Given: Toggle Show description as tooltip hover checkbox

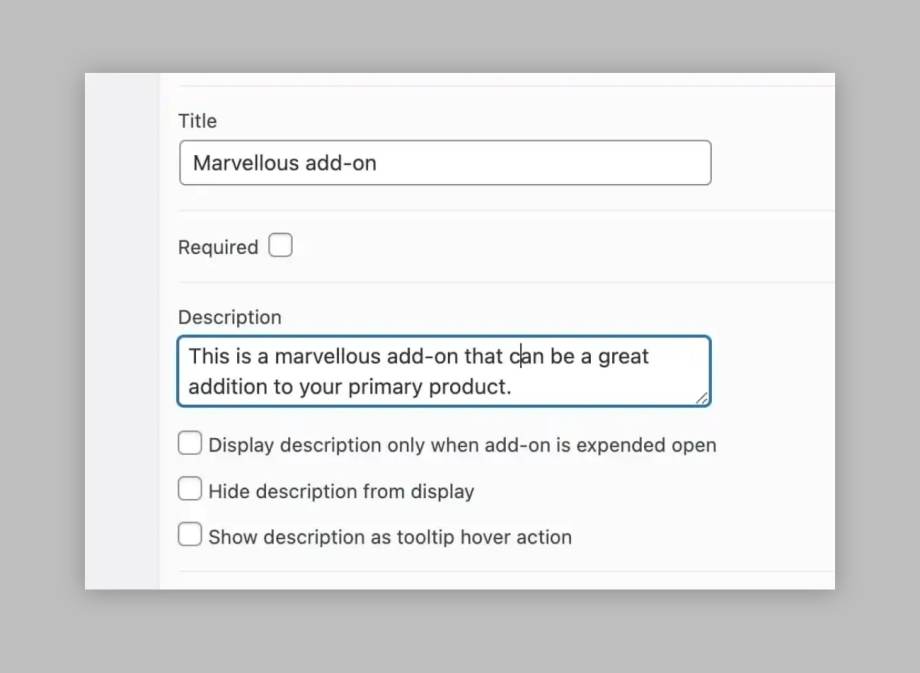Looking at the screenshot, I should (190, 535).
